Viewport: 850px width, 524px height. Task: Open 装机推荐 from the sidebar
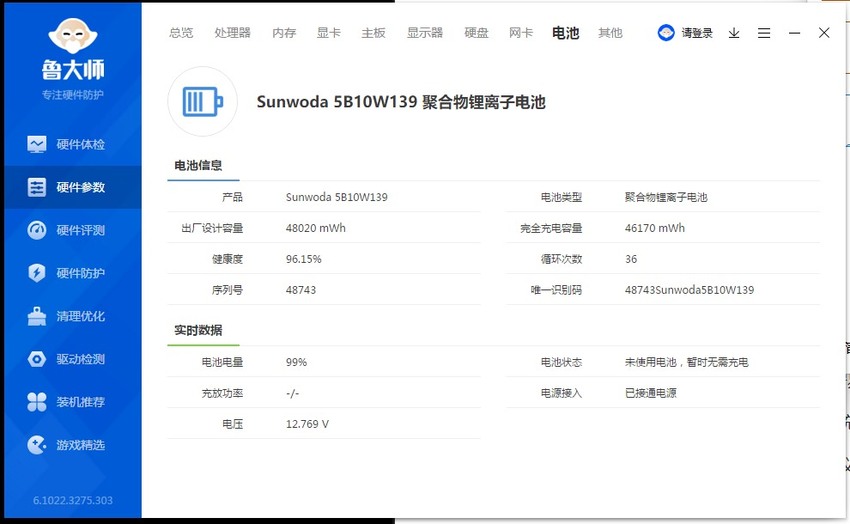(x=81, y=402)
